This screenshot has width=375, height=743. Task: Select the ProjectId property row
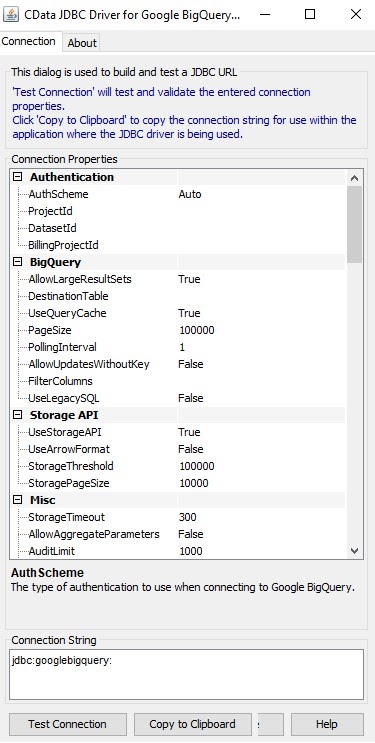coord(178,211)
